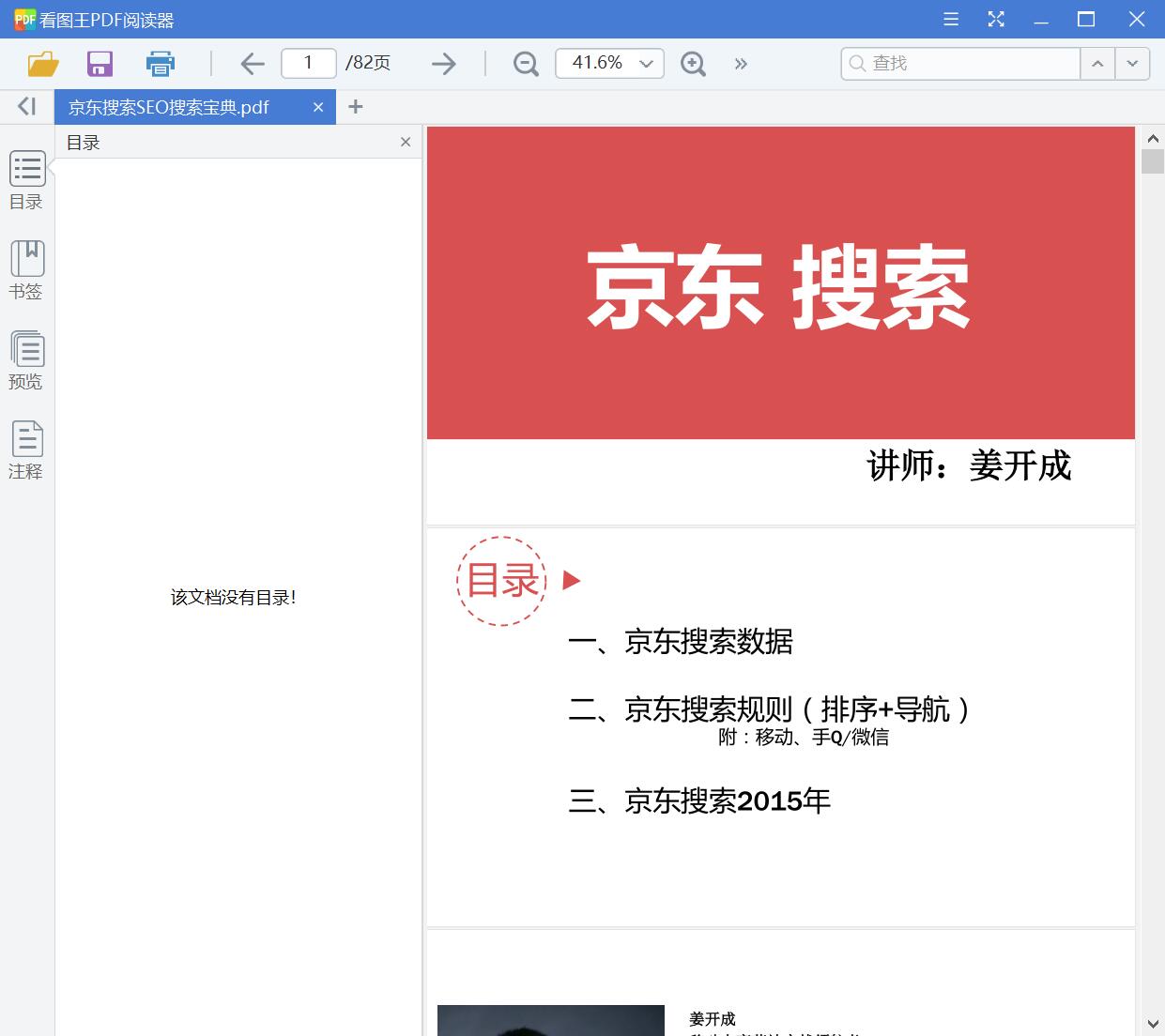Open a new tab using the plus button
Screen dimensions: 1165x1036
(355, 106)
